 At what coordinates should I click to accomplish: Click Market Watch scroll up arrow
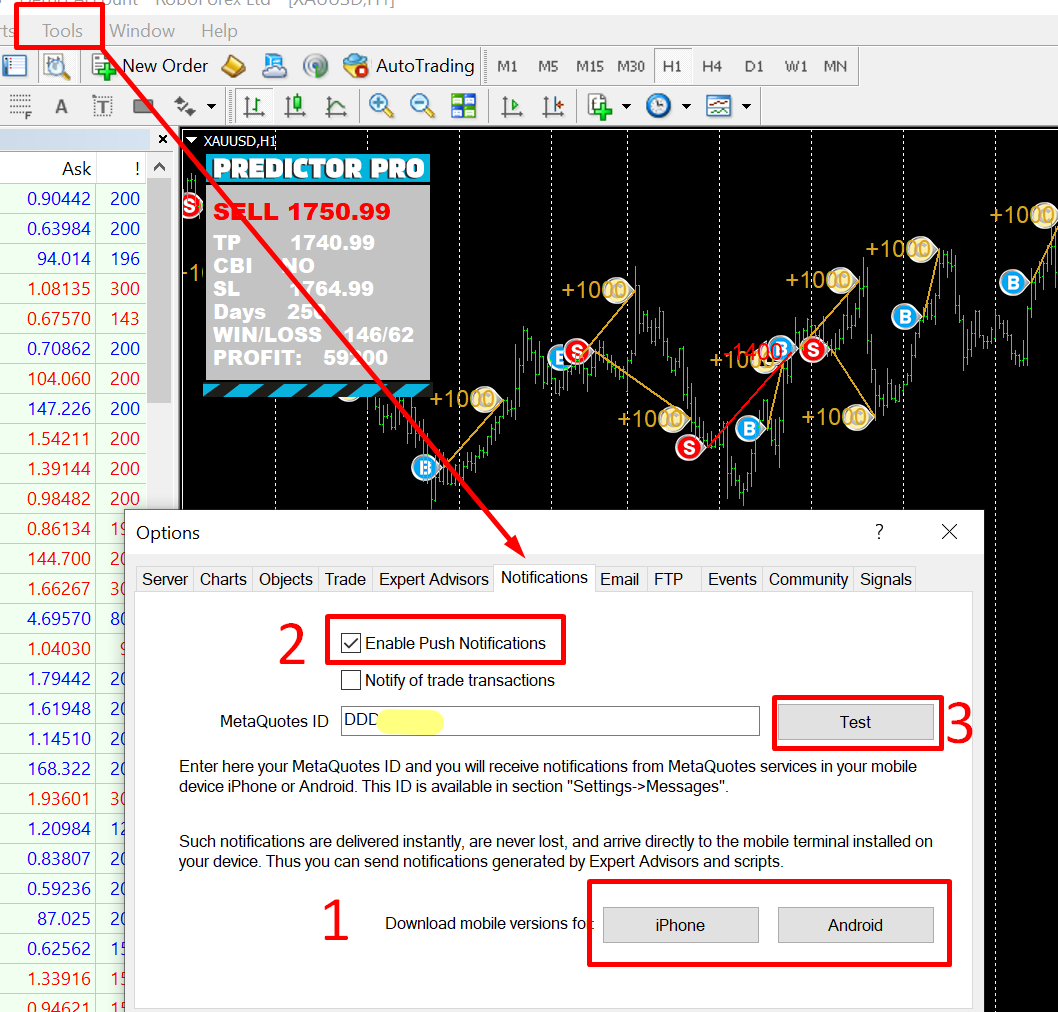click(159, 167)
